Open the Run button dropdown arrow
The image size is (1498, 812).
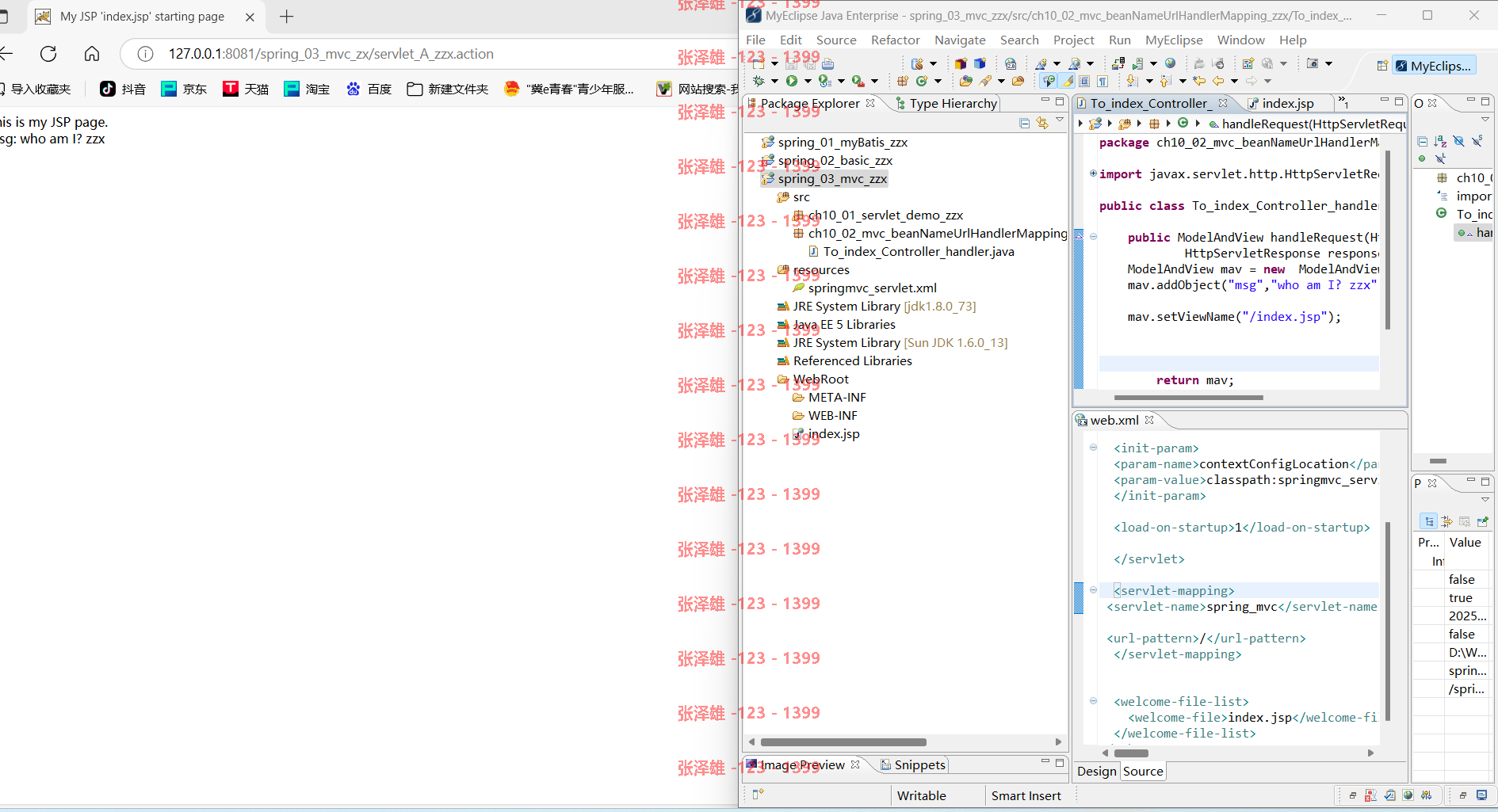point(808,81)
